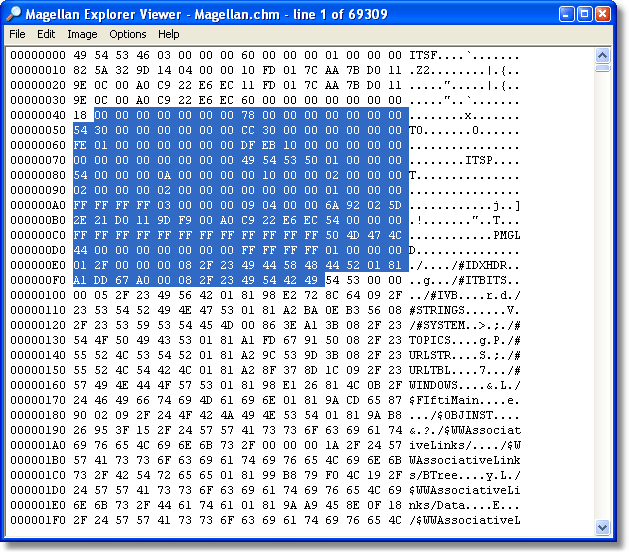Click the scroll up arrow
629x554 pixels.
(x=602, y=55)
